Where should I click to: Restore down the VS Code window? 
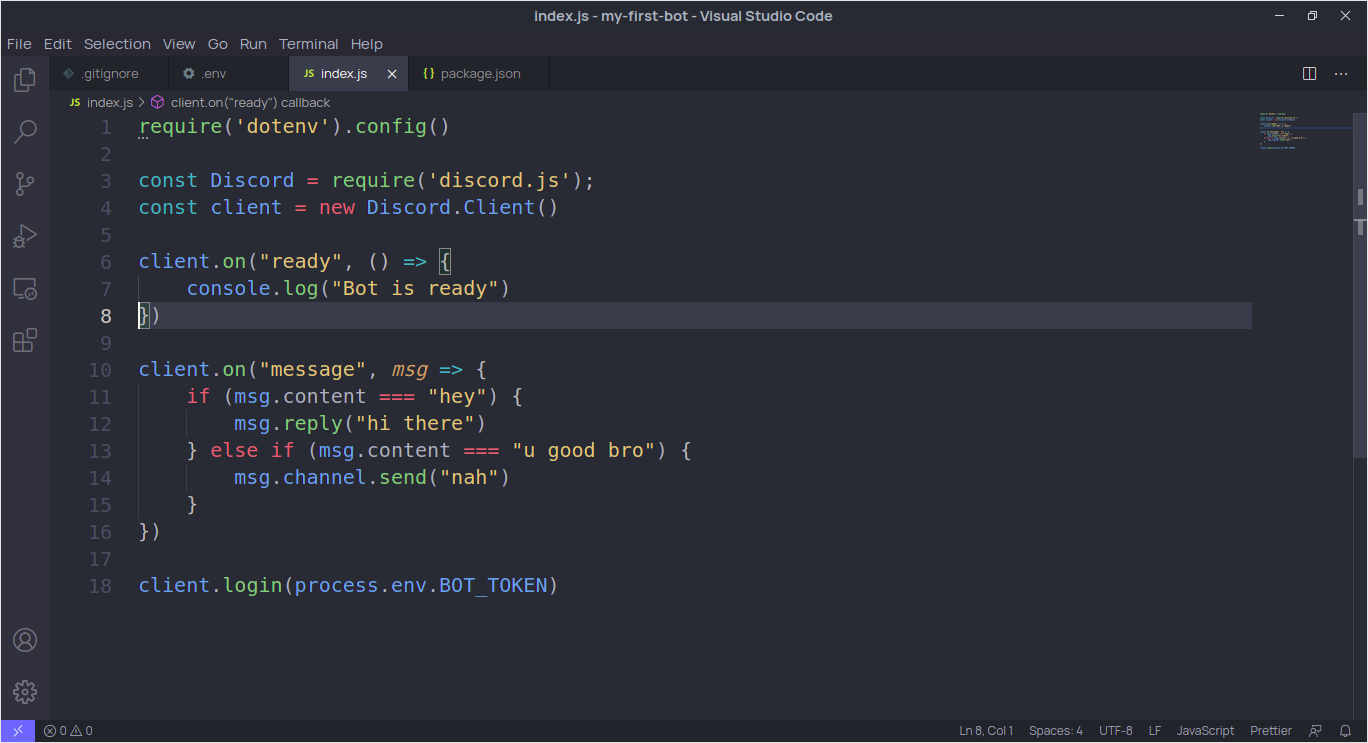pos(1313,16)
